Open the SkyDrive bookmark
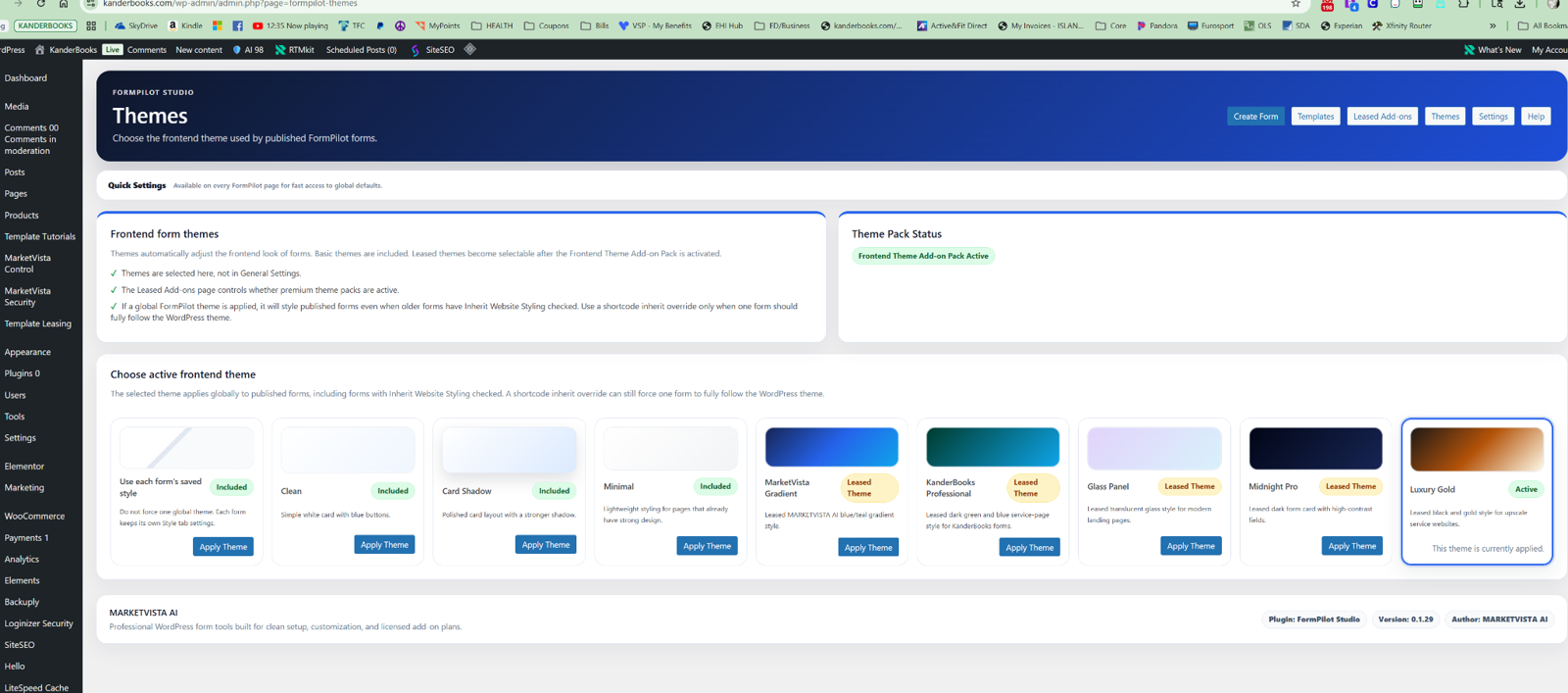Image resolution: width=1568 pixels, height=693 pixels. [x=136, y=25]
